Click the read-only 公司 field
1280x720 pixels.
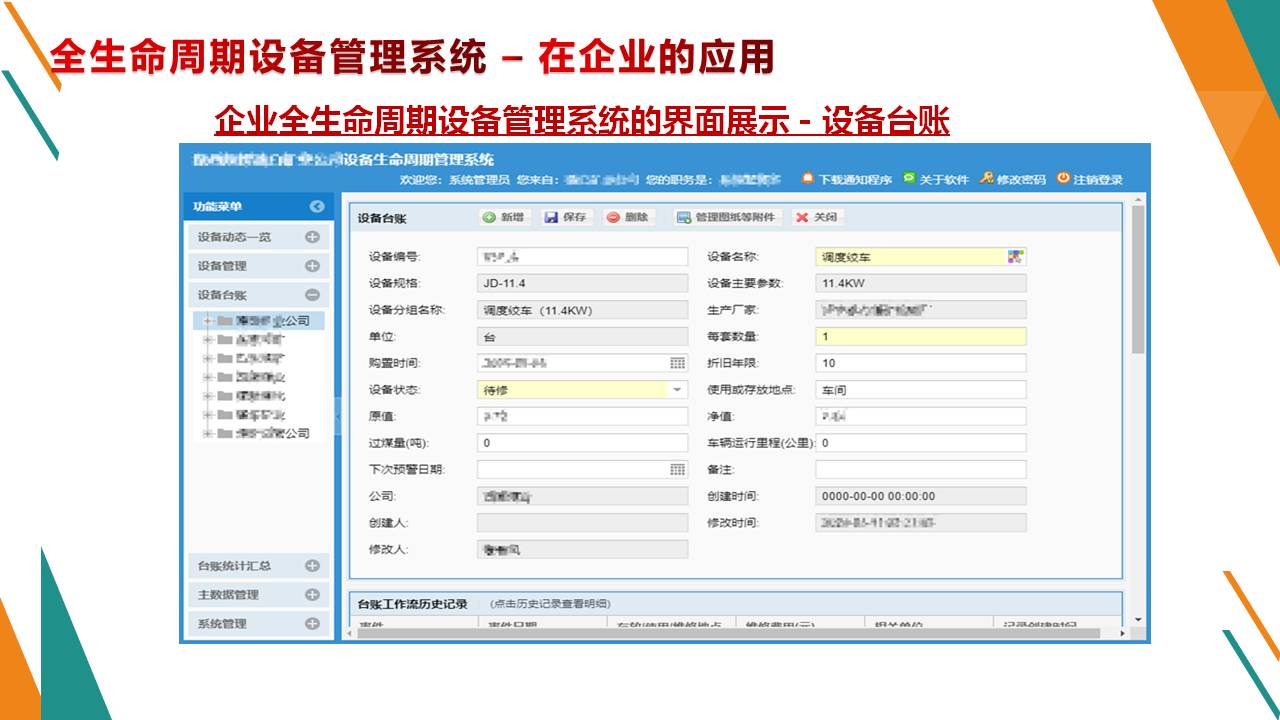click(582, 496)
